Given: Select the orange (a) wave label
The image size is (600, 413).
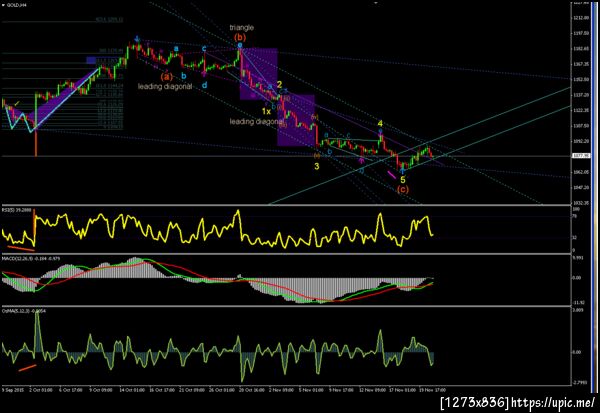Looking at the screenshot, I should click(167, 76).
